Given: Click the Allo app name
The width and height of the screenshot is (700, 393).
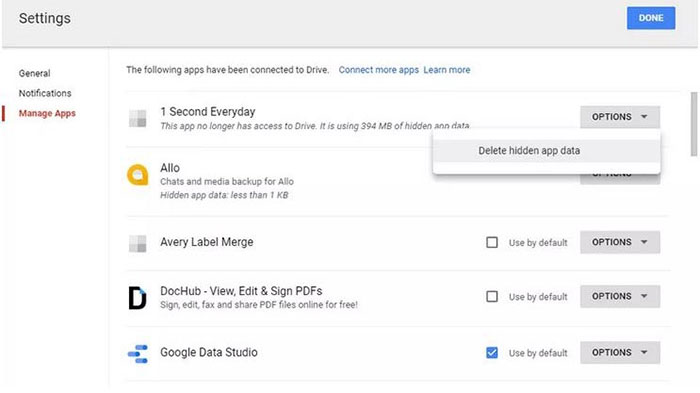Looking at the screenshot, I should coord(170,168).
